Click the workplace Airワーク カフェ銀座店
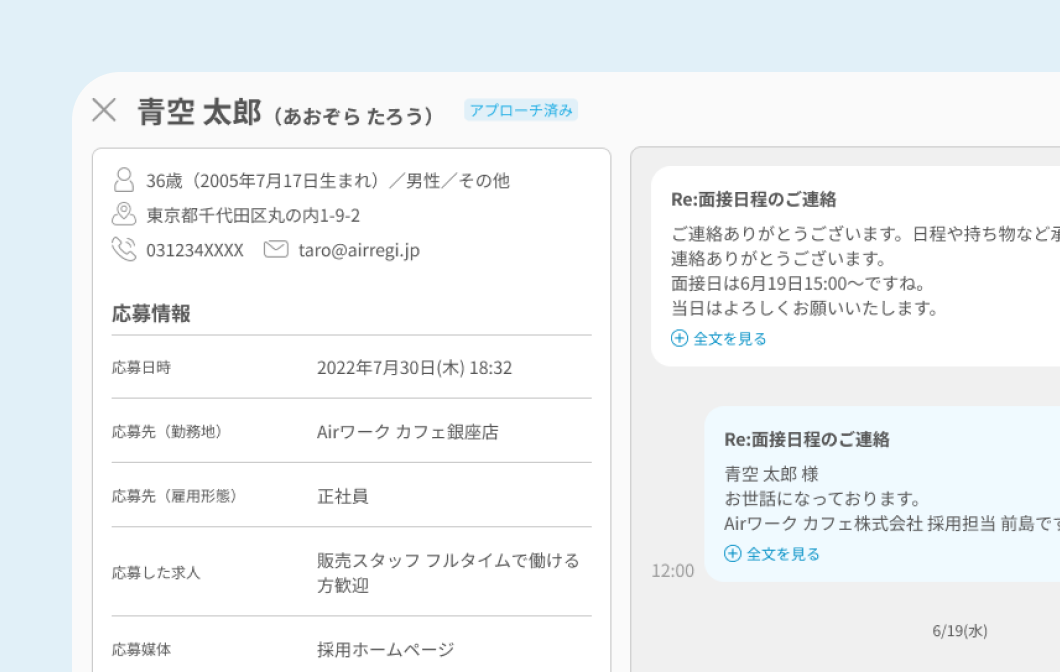1060x672 pixels. pyautogui.click(x=407, y=432)
